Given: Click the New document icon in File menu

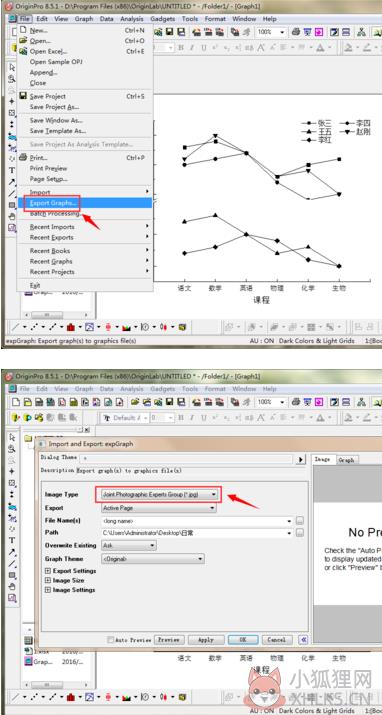Looking at the screenshot, I should coord(23,30).
